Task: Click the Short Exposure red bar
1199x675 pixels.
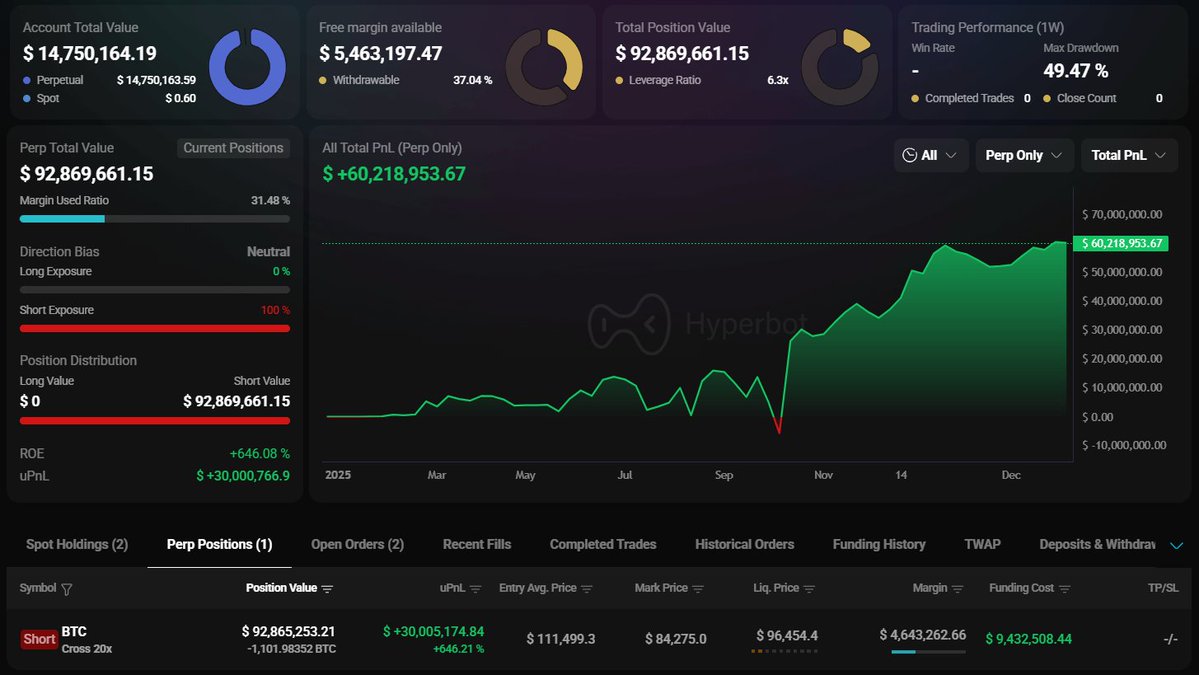Action: (x=154, y=329)
